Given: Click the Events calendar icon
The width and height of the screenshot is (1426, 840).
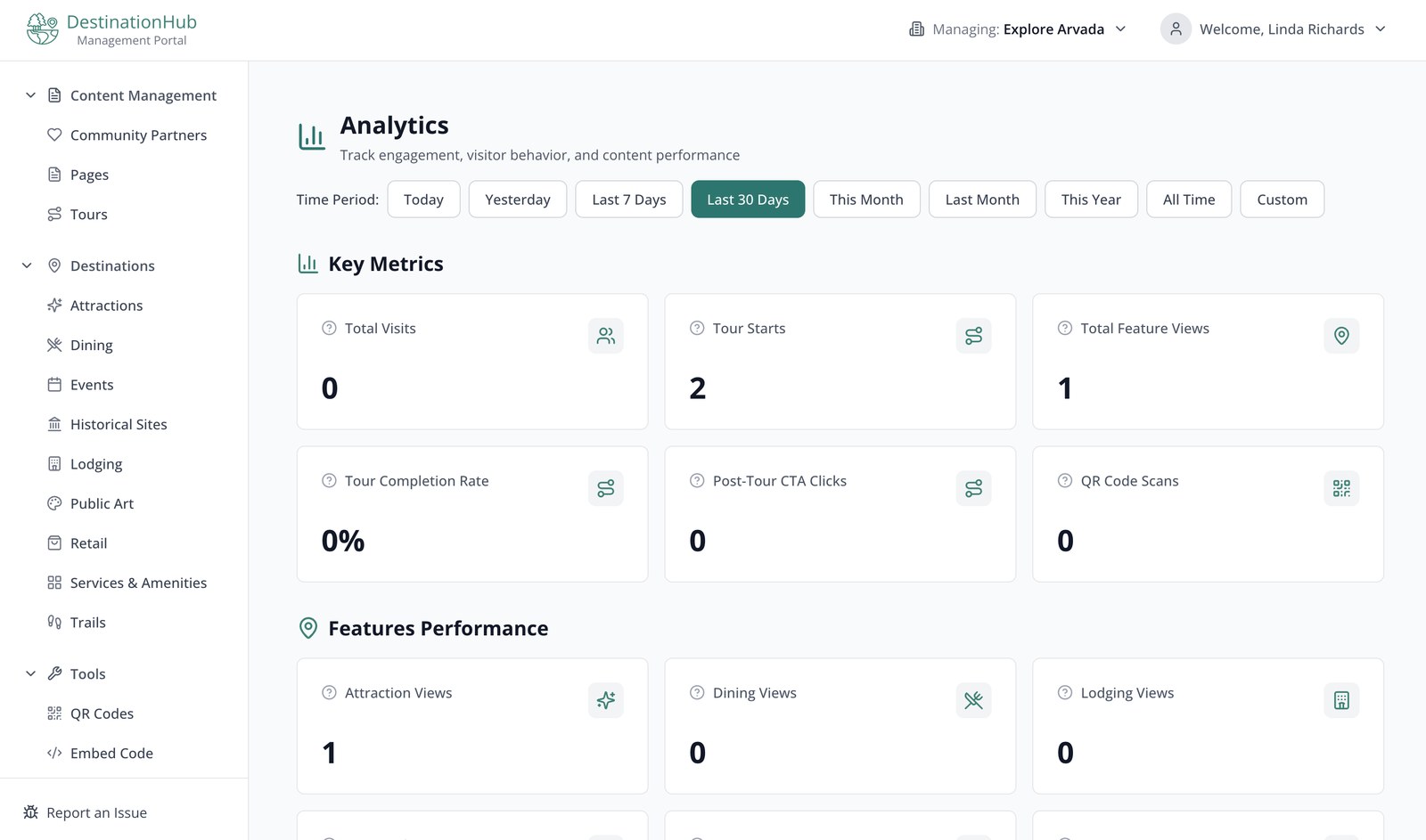Looking at the screenshot, I should [54, 385].
